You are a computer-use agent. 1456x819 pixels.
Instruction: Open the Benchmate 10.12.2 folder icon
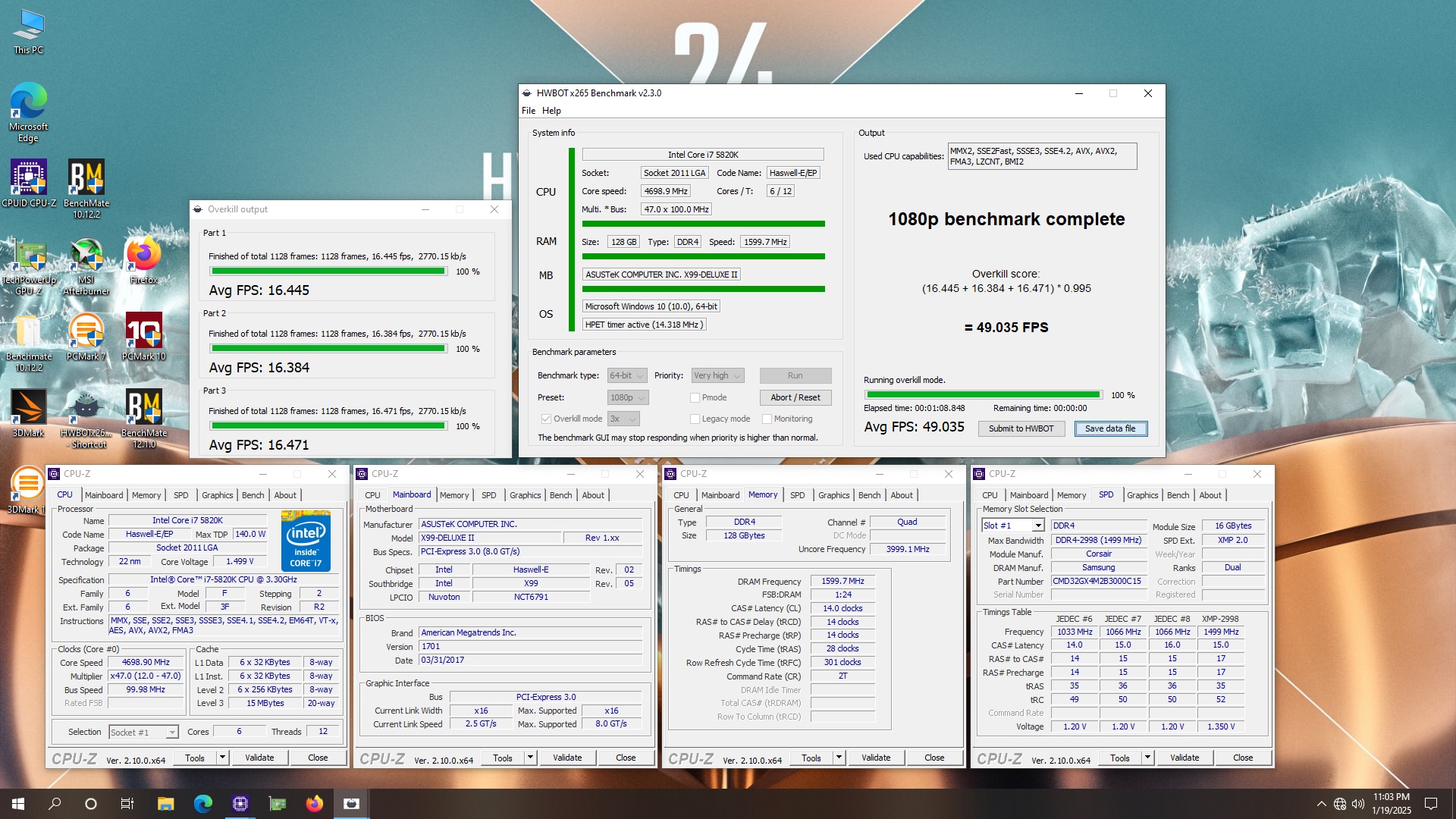pyautogui.click(x=29, y=343)
